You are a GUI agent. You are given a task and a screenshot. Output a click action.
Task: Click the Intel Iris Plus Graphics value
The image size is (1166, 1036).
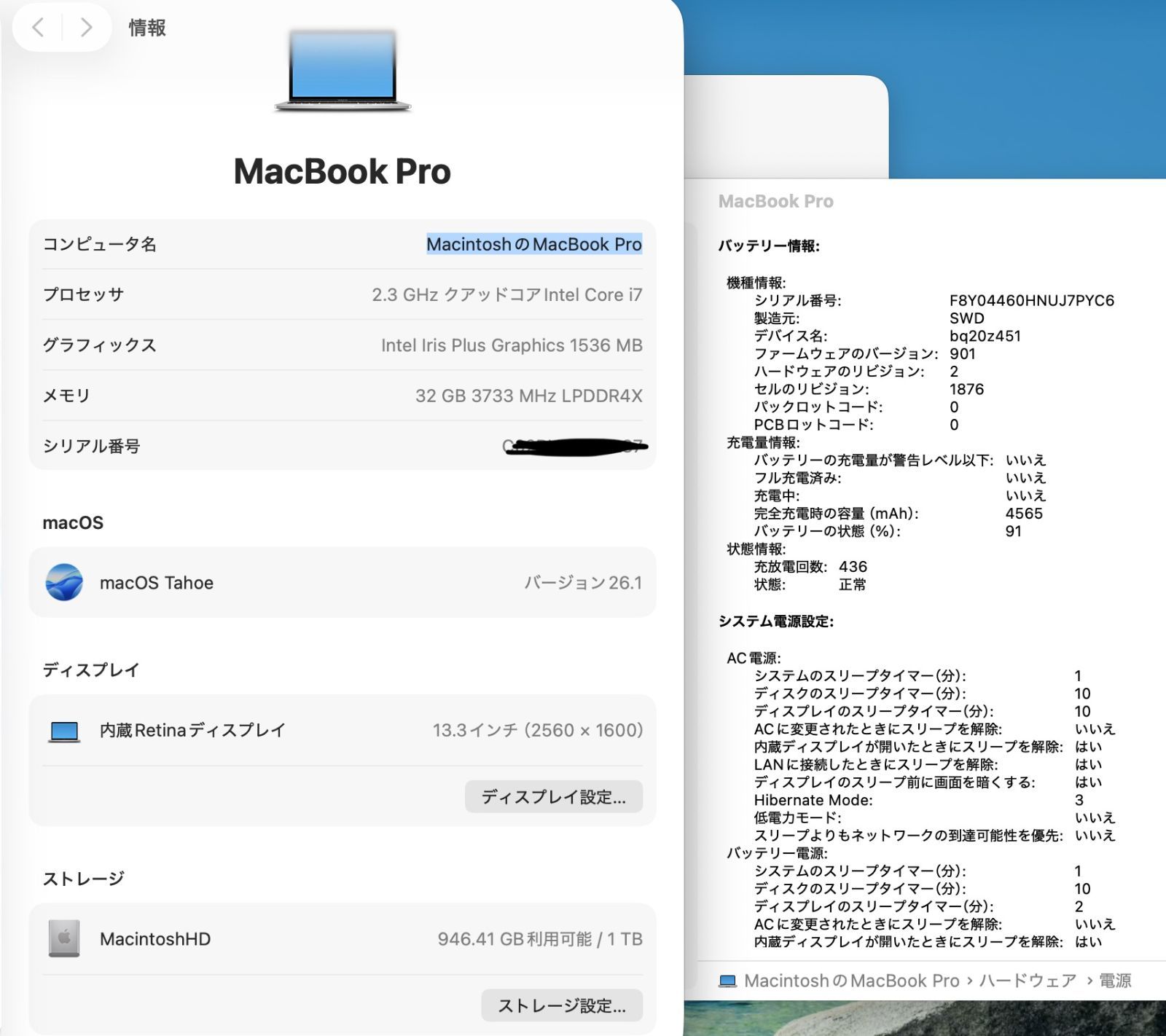(x=511, y=345)
